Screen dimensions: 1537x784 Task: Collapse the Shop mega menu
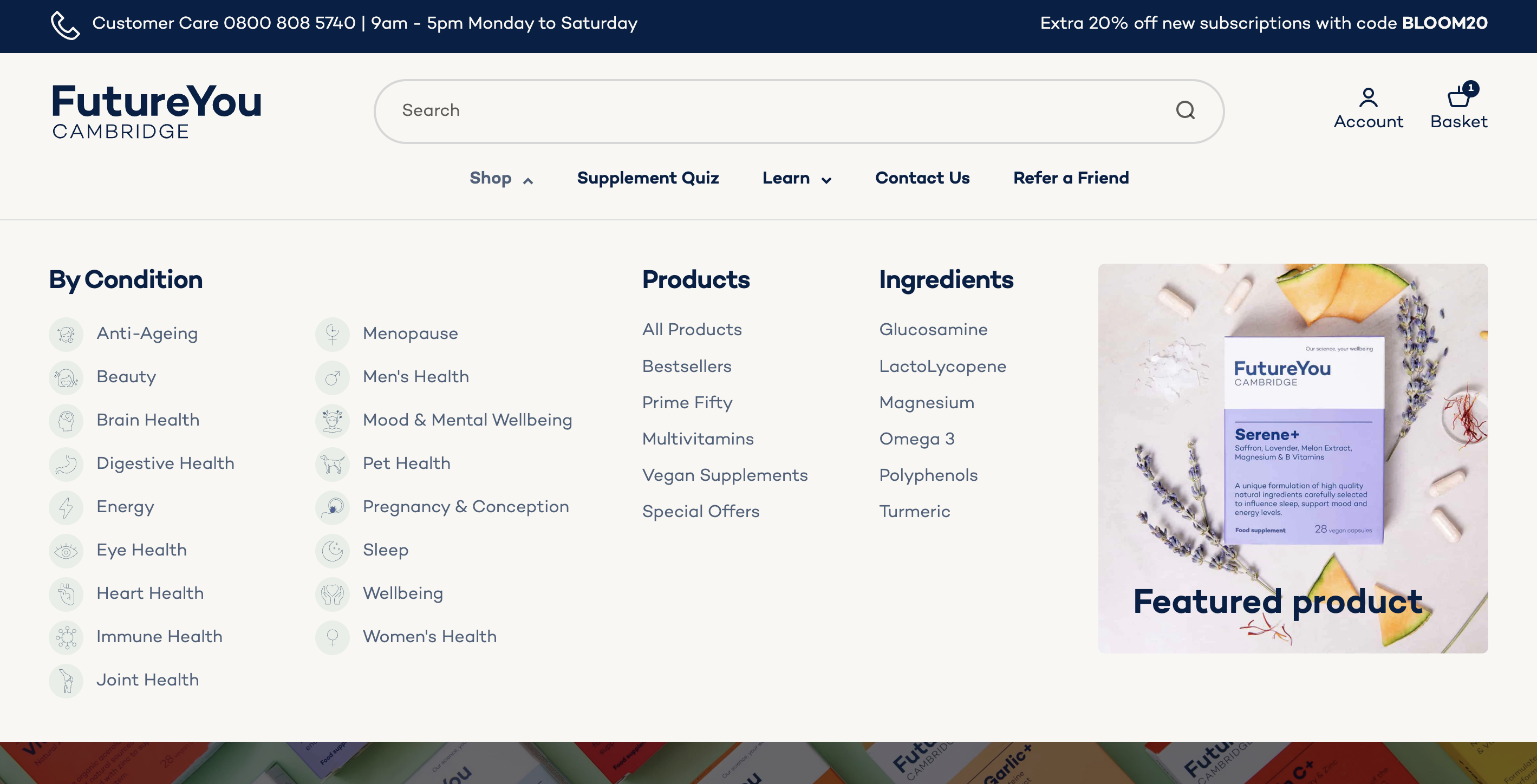coord(501,178)
